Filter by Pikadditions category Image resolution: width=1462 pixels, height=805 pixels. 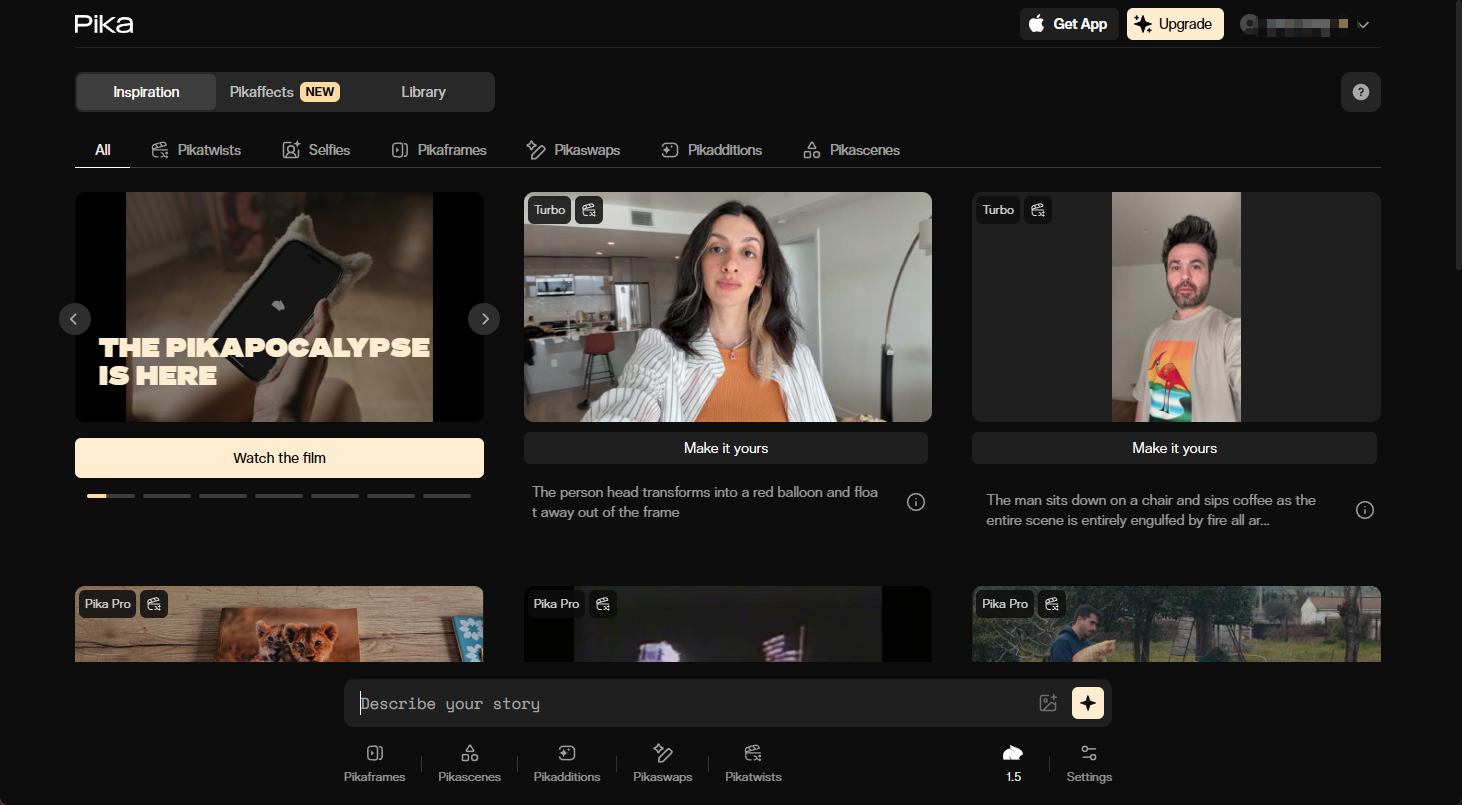coord(711,150)
